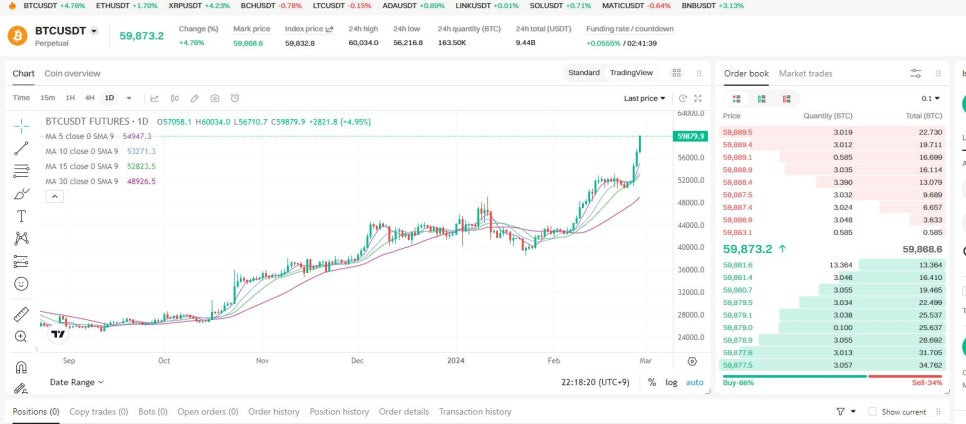The width and height of the screenshot is (966, 424).
Task: Collapse the indicator legend arrow
Action: [54, 197]
